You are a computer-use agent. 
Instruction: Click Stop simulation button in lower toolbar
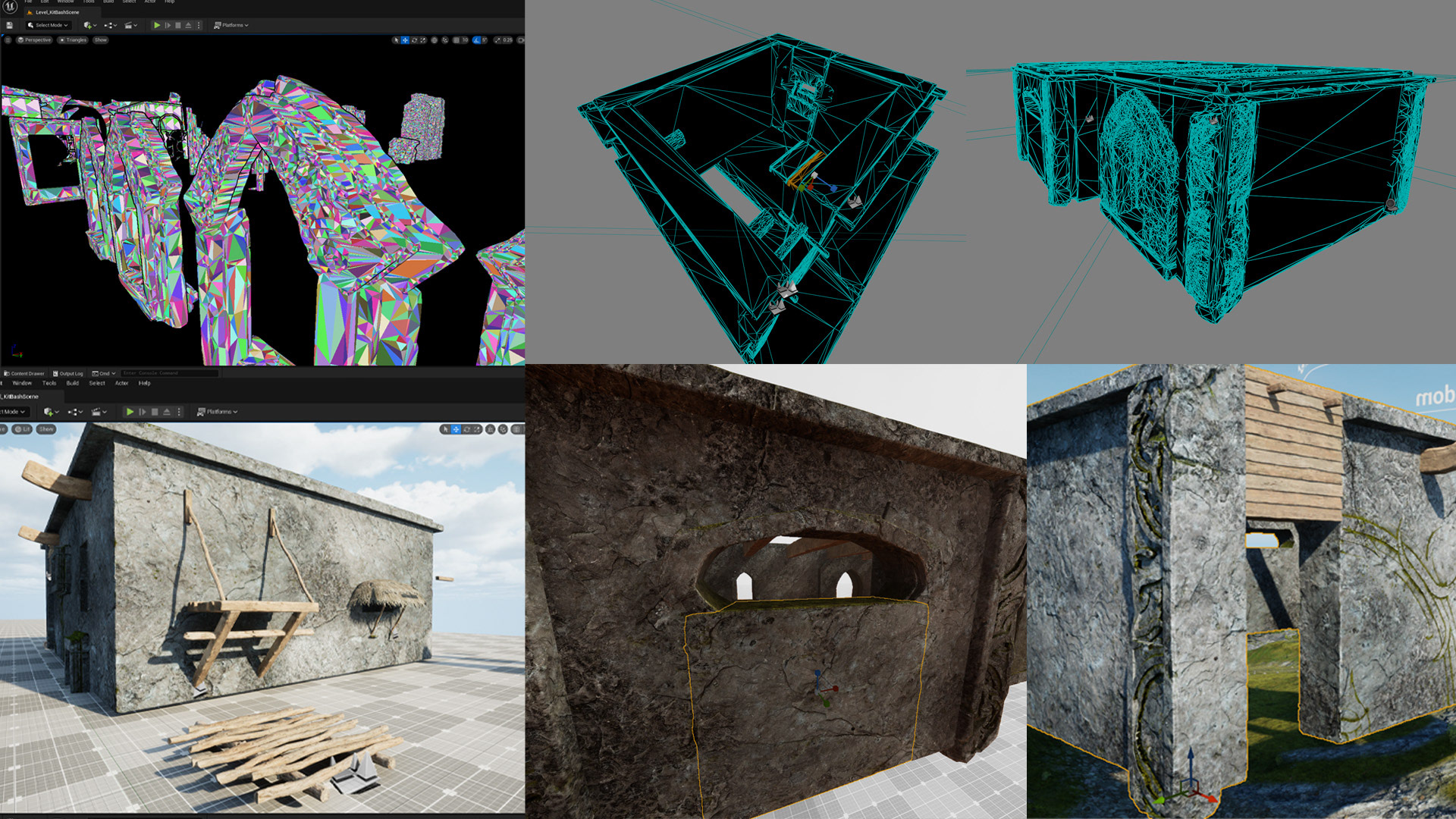pos(155,412)
